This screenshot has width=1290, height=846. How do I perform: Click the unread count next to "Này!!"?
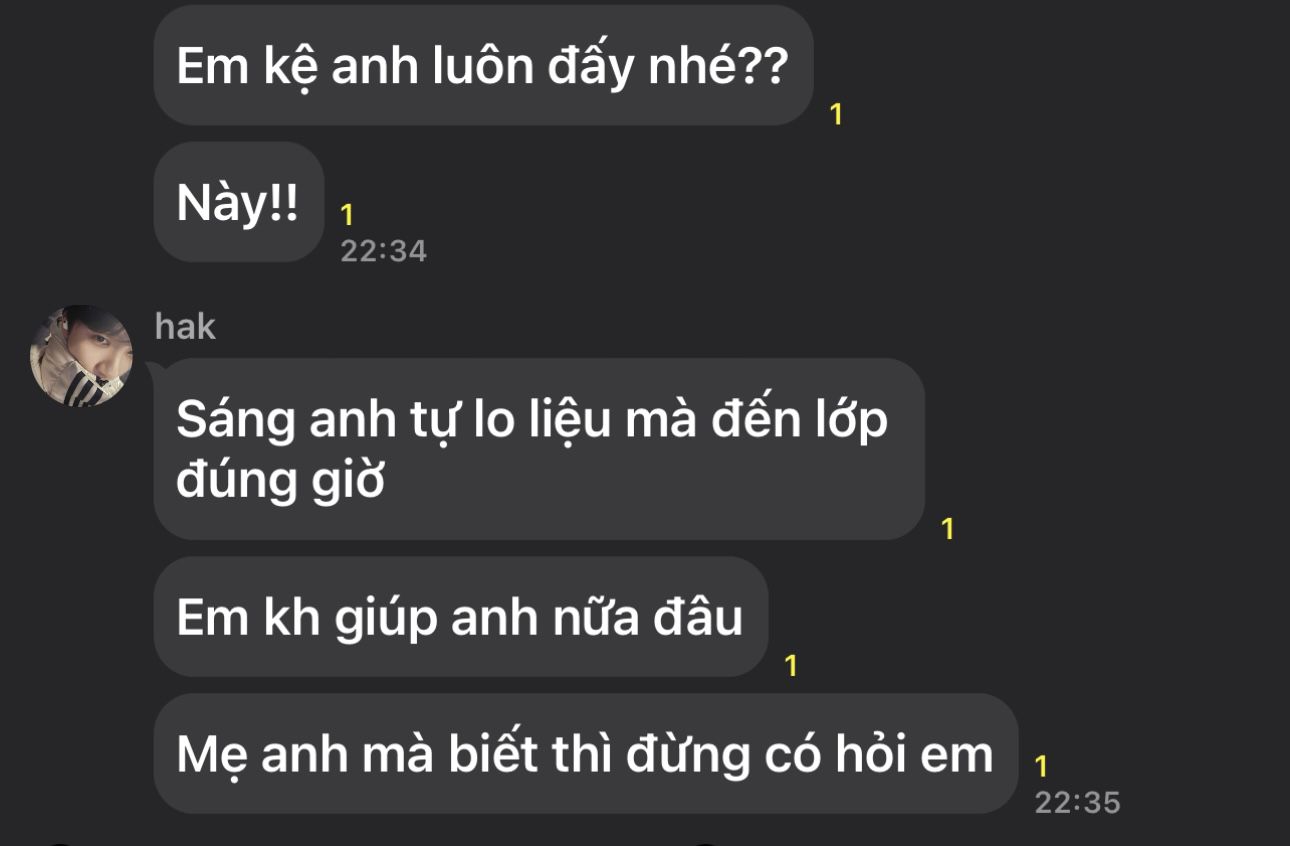click(347, 215)
